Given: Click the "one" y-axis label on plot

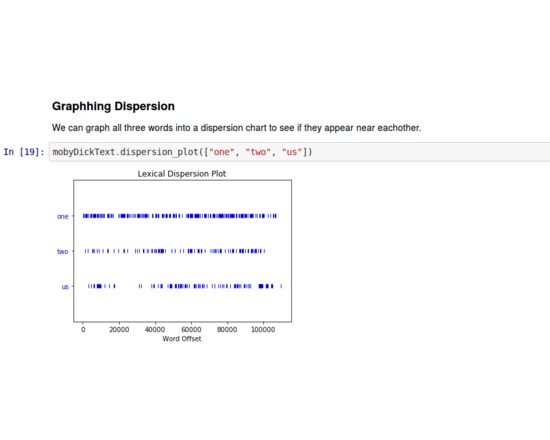Looking at the screenshot, I should pos(63,216).
